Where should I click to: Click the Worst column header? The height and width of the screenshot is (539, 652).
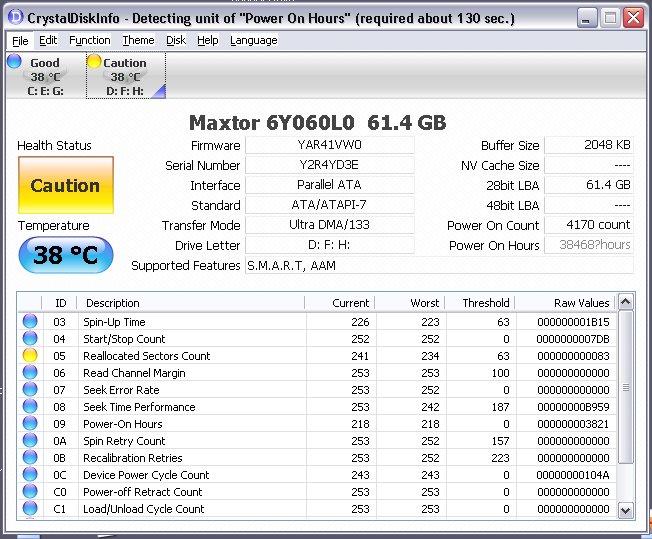click(410, 303)
